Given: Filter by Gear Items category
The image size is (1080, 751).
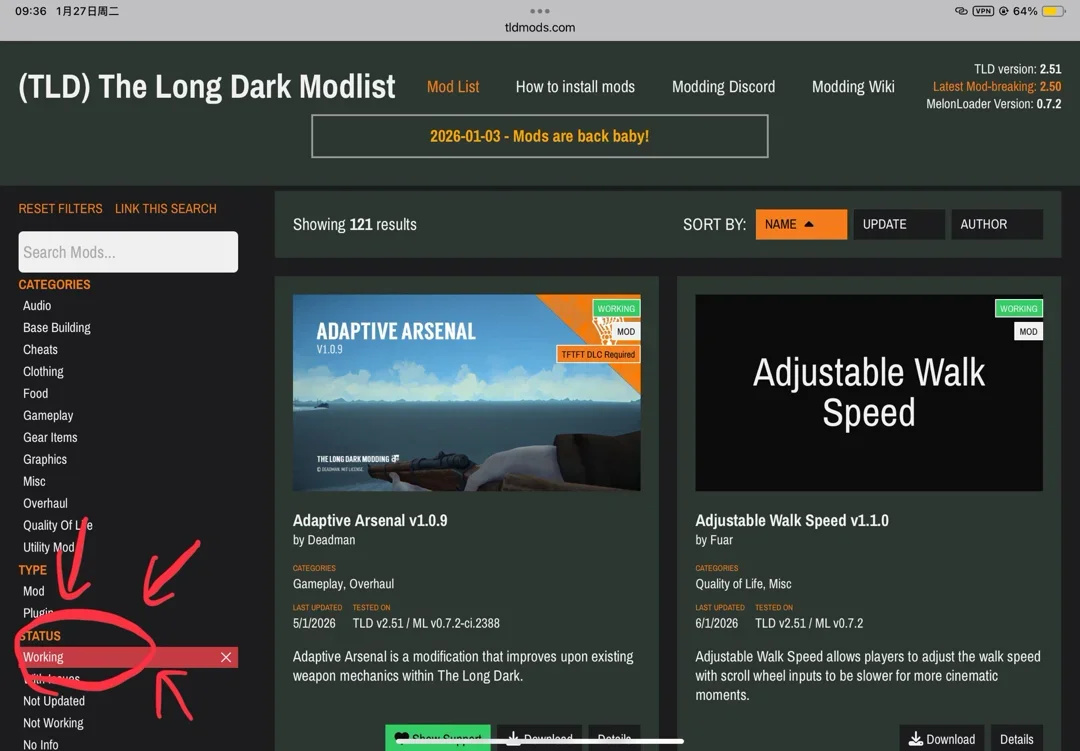Looking at the screenshot, I should click(50, 438).
